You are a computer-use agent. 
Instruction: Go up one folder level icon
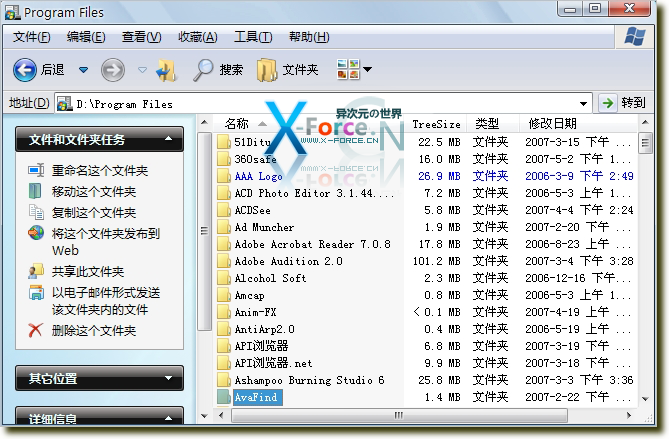tap(166, 70)
